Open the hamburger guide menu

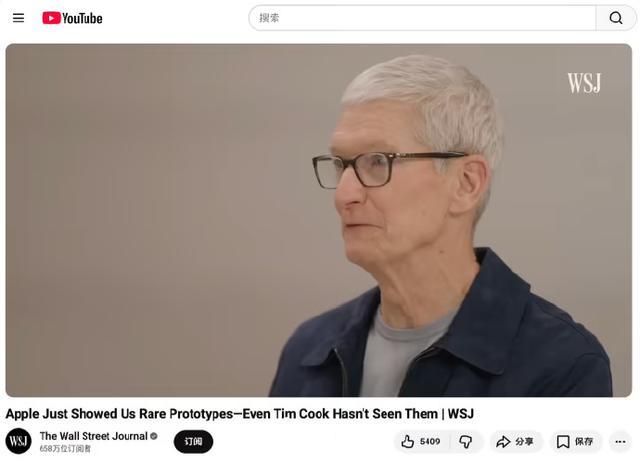pos(18,18)
